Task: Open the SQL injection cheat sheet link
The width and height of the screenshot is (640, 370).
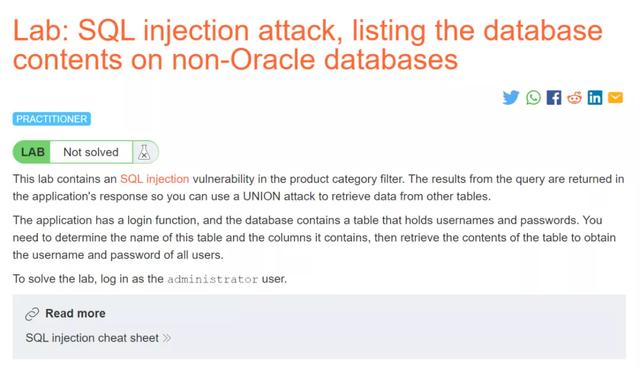Action: coord(92,338)
